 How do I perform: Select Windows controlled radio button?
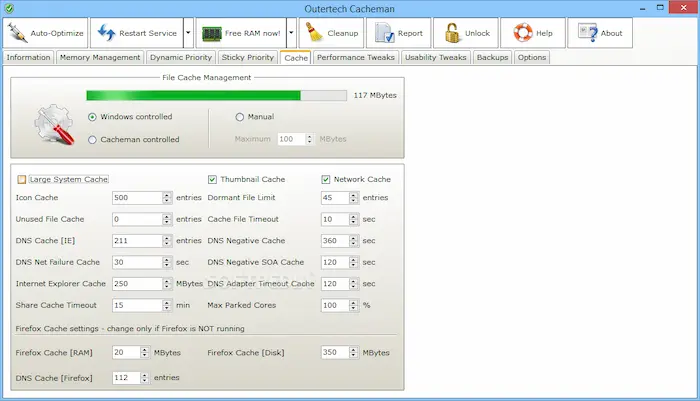(92, 117)
